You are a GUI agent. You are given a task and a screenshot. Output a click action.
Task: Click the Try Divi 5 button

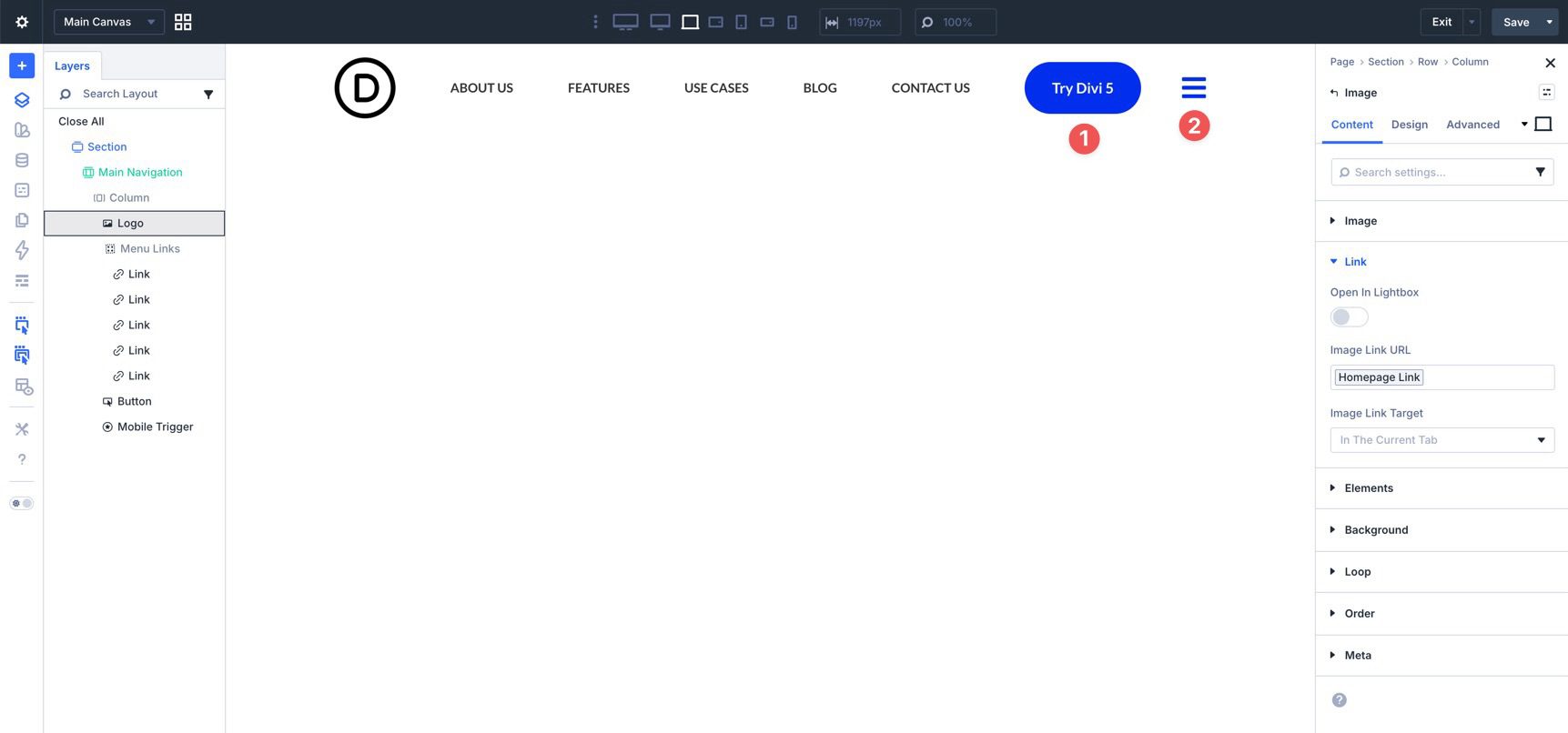tap(1083, 88)
